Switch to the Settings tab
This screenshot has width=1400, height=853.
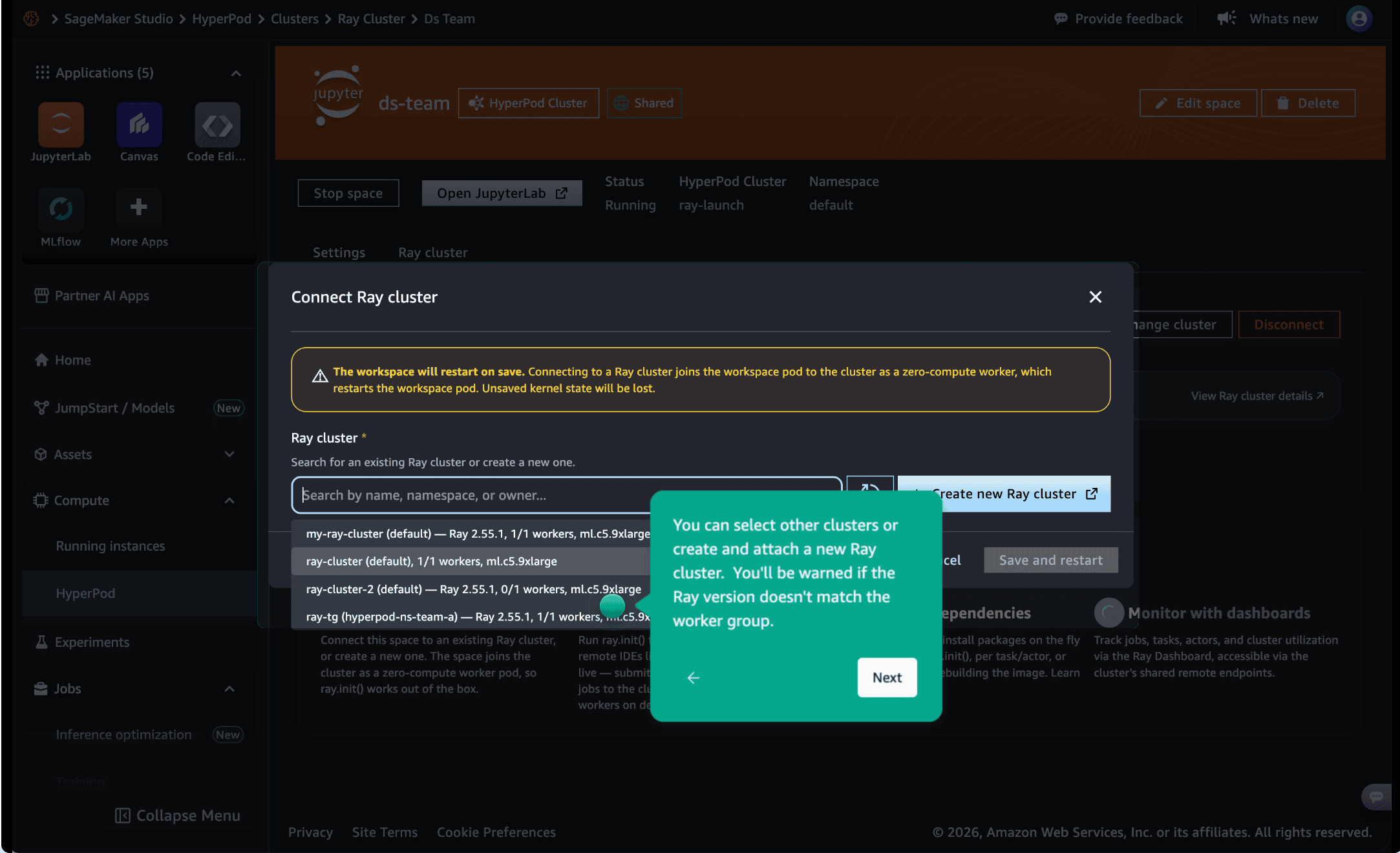339,253
